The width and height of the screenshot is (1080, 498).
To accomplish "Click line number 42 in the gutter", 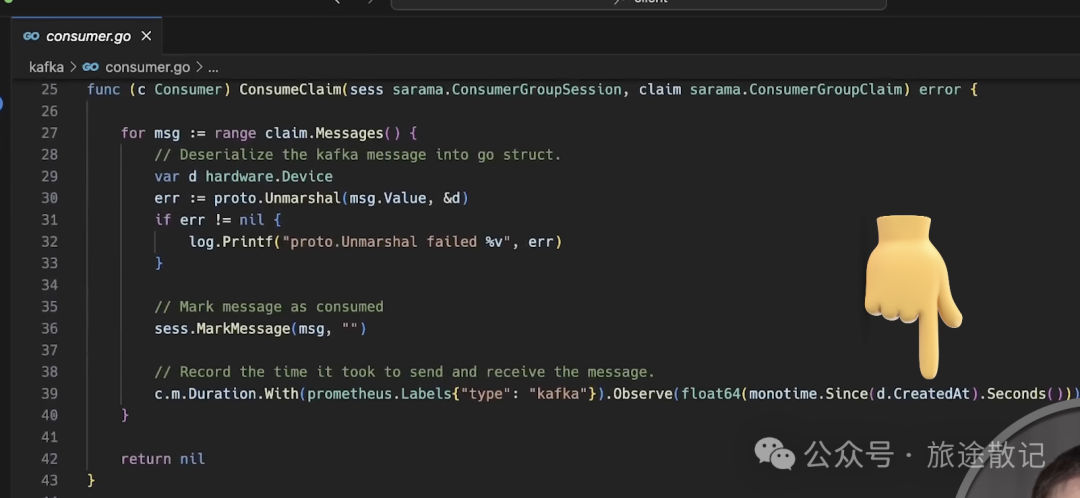I will (50, 459).
